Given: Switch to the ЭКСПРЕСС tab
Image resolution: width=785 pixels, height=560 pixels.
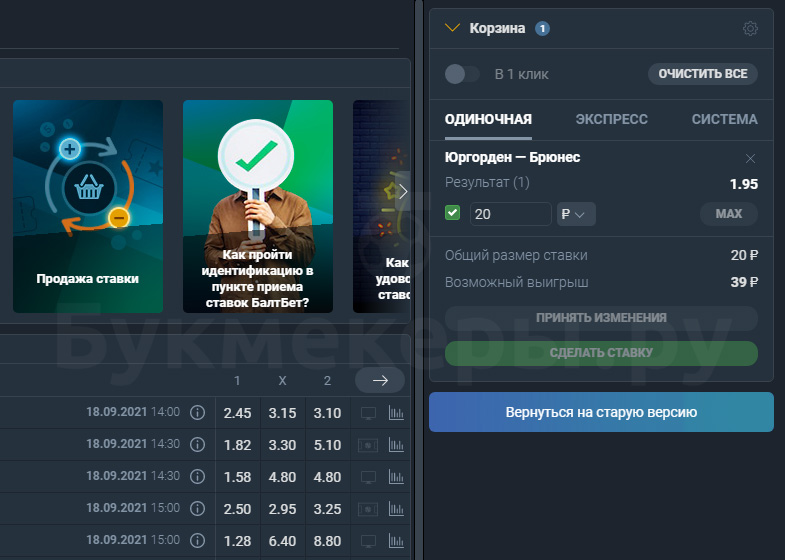Looking at the screenshot, I should click(x=611, y=119).
